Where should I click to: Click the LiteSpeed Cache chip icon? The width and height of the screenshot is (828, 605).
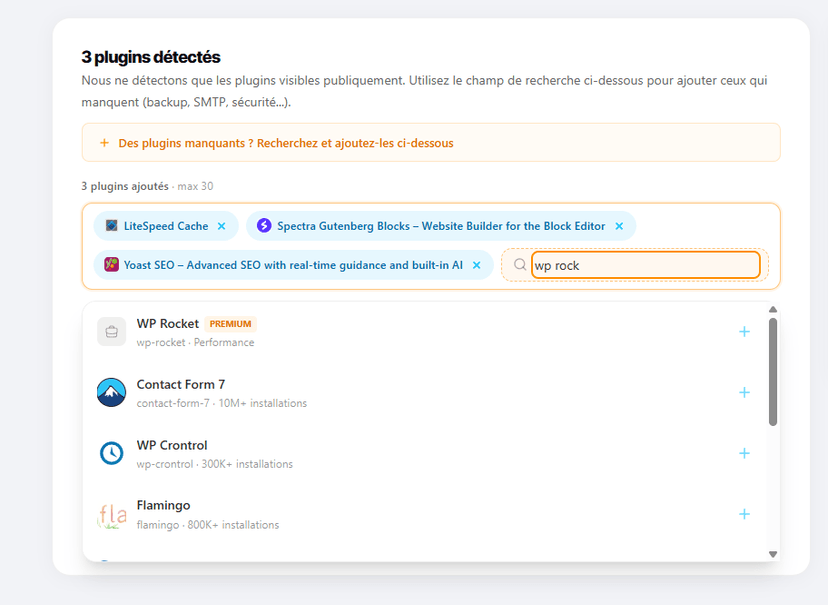pyautogui.click(x=112, y=226)
